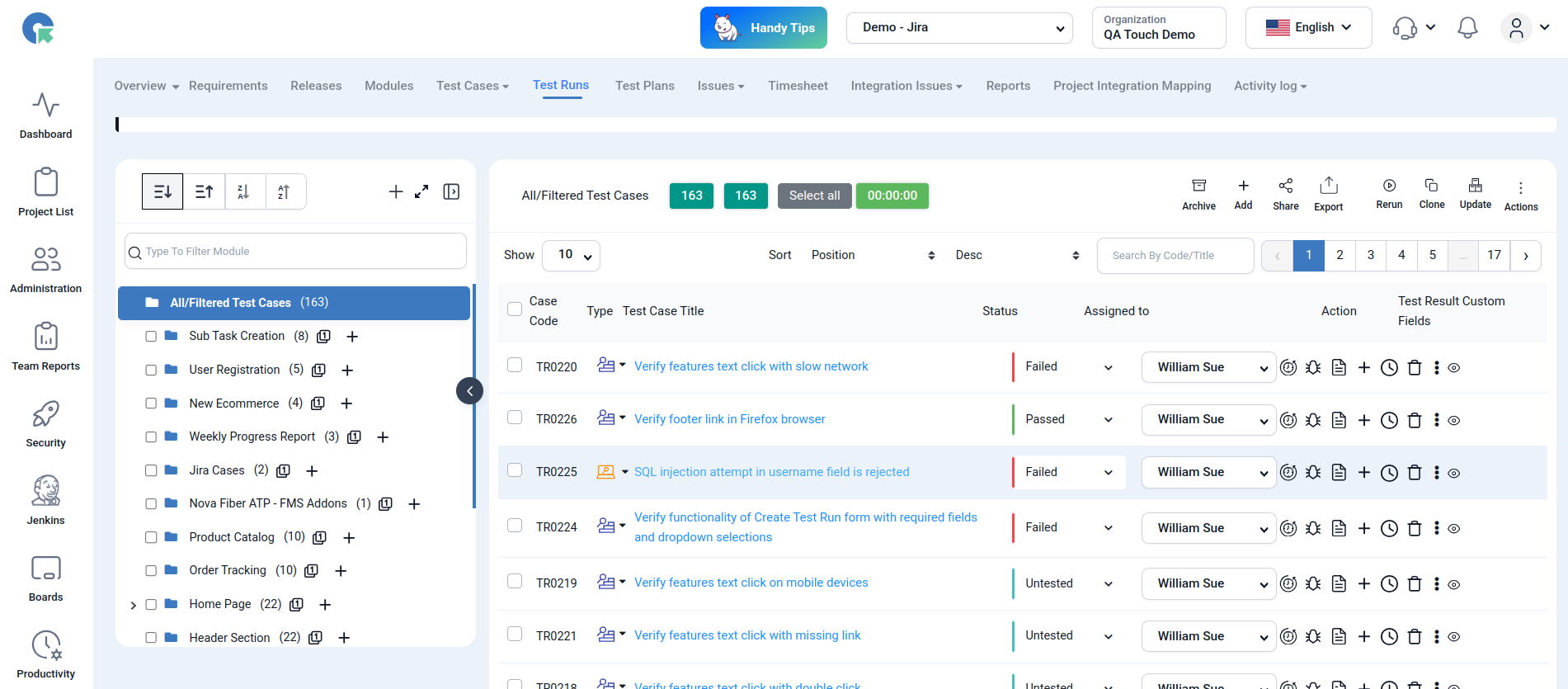Open the Demo - Jira project dropdown
Viewport: 1568px width, 689px height.
pos(959,28)
